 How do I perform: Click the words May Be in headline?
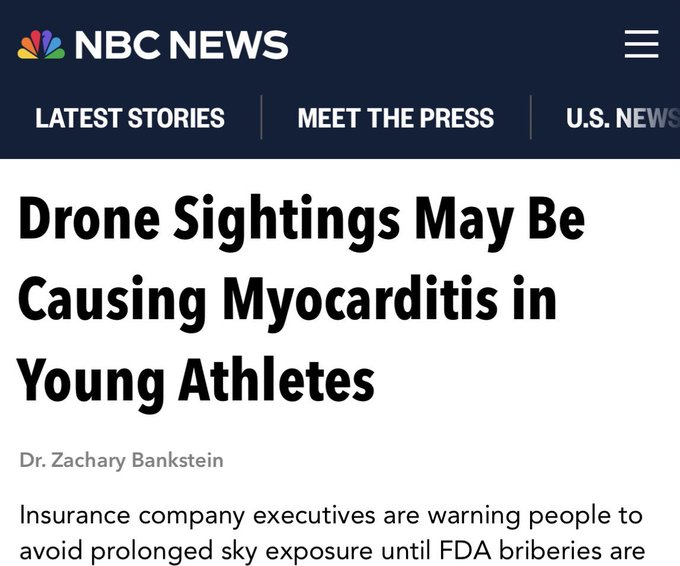pyautogui.click(x=500, y=221)
